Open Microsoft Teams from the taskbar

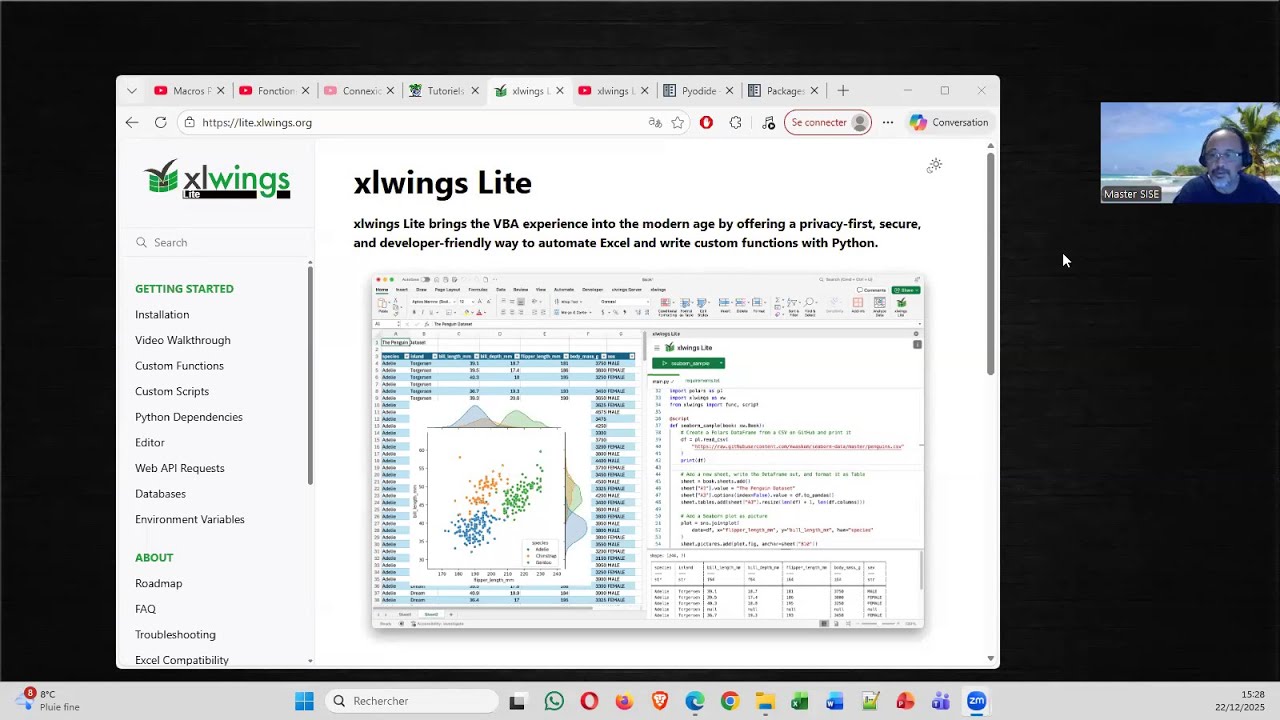(x=941, y=701)
